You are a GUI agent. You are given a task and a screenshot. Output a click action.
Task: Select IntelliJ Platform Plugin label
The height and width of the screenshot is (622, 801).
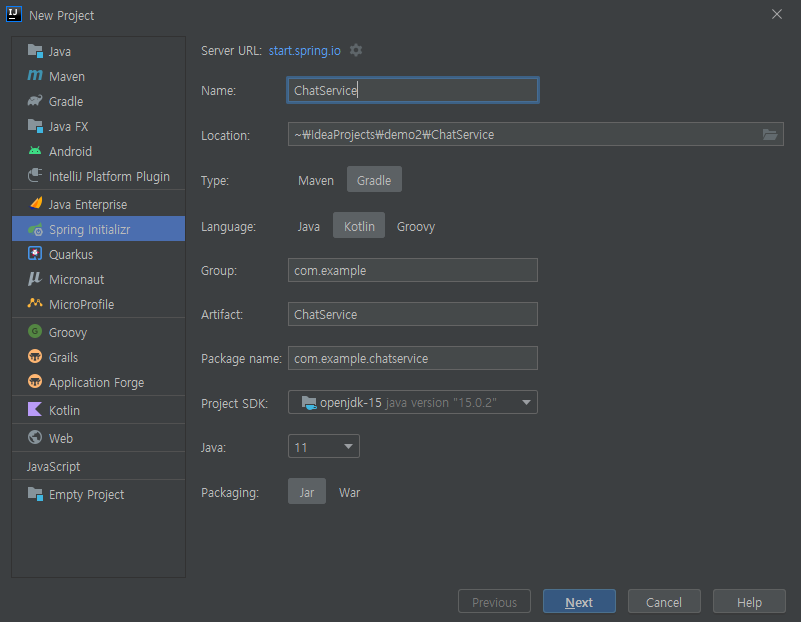click(x=109, y=176)
